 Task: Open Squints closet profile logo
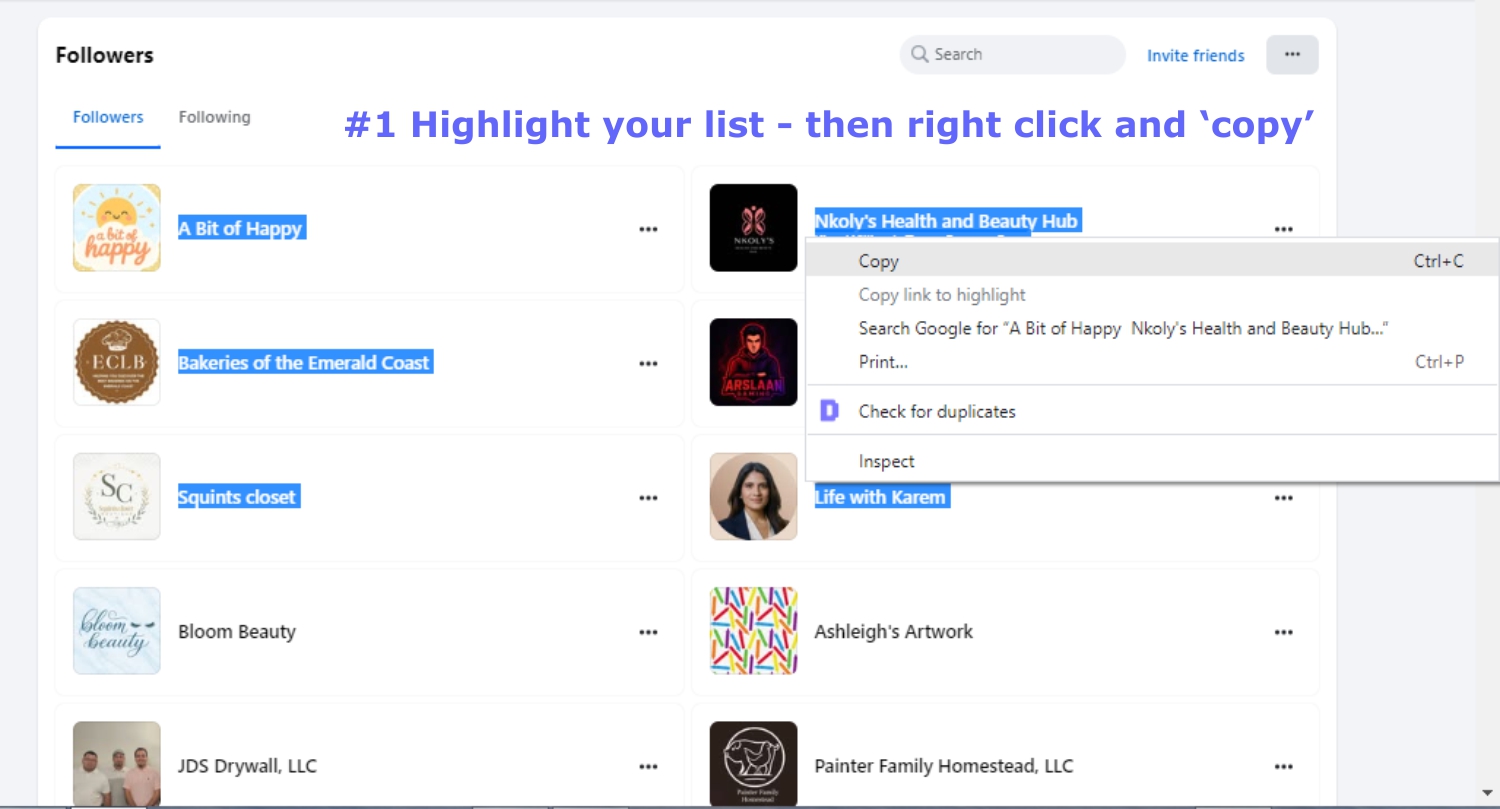pos(116,497)
